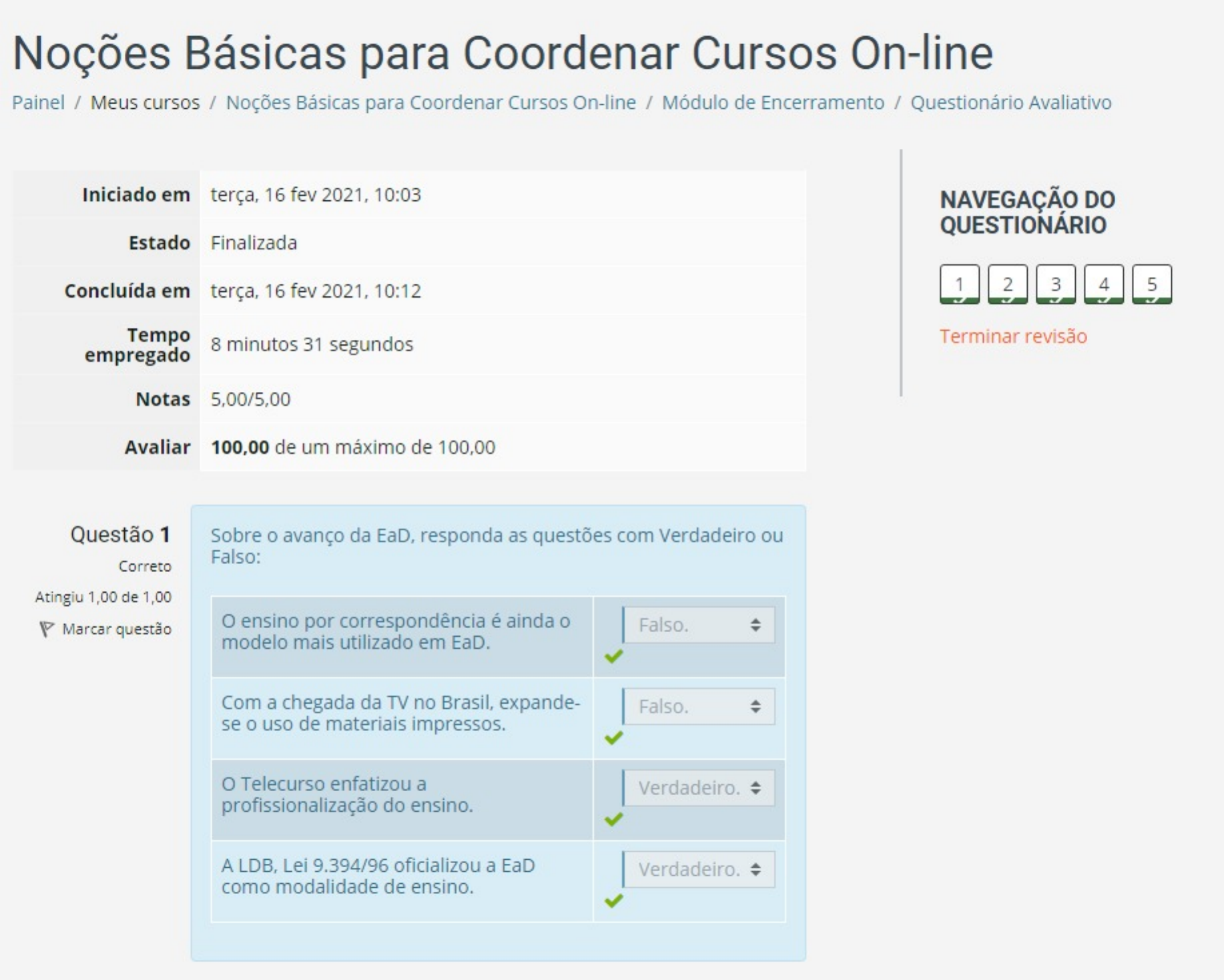Open question 3 from navigation block
1224x980 pixels.
(1055, 284)
